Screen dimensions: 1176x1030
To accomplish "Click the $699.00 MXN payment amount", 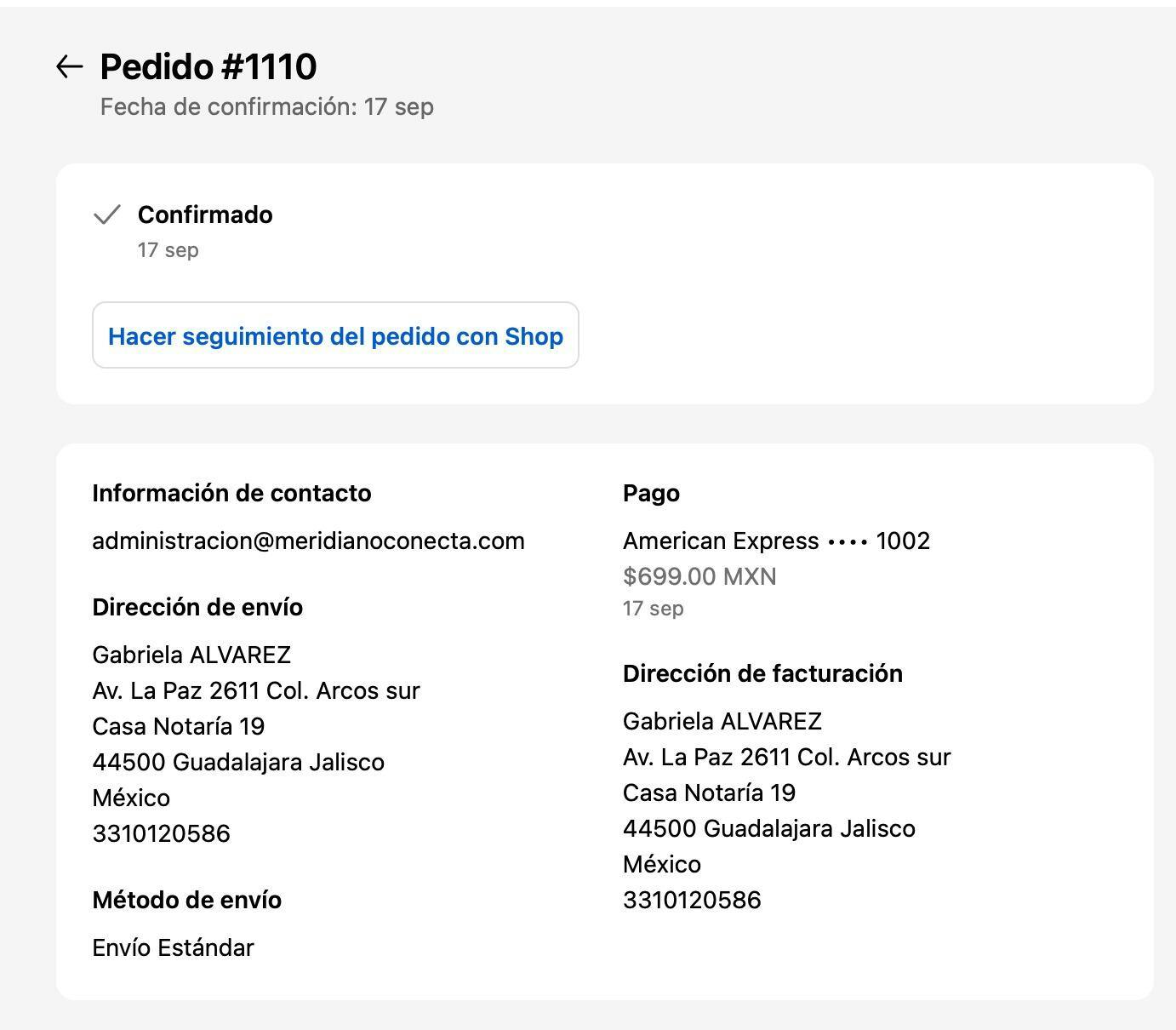I will click(699, 576).
